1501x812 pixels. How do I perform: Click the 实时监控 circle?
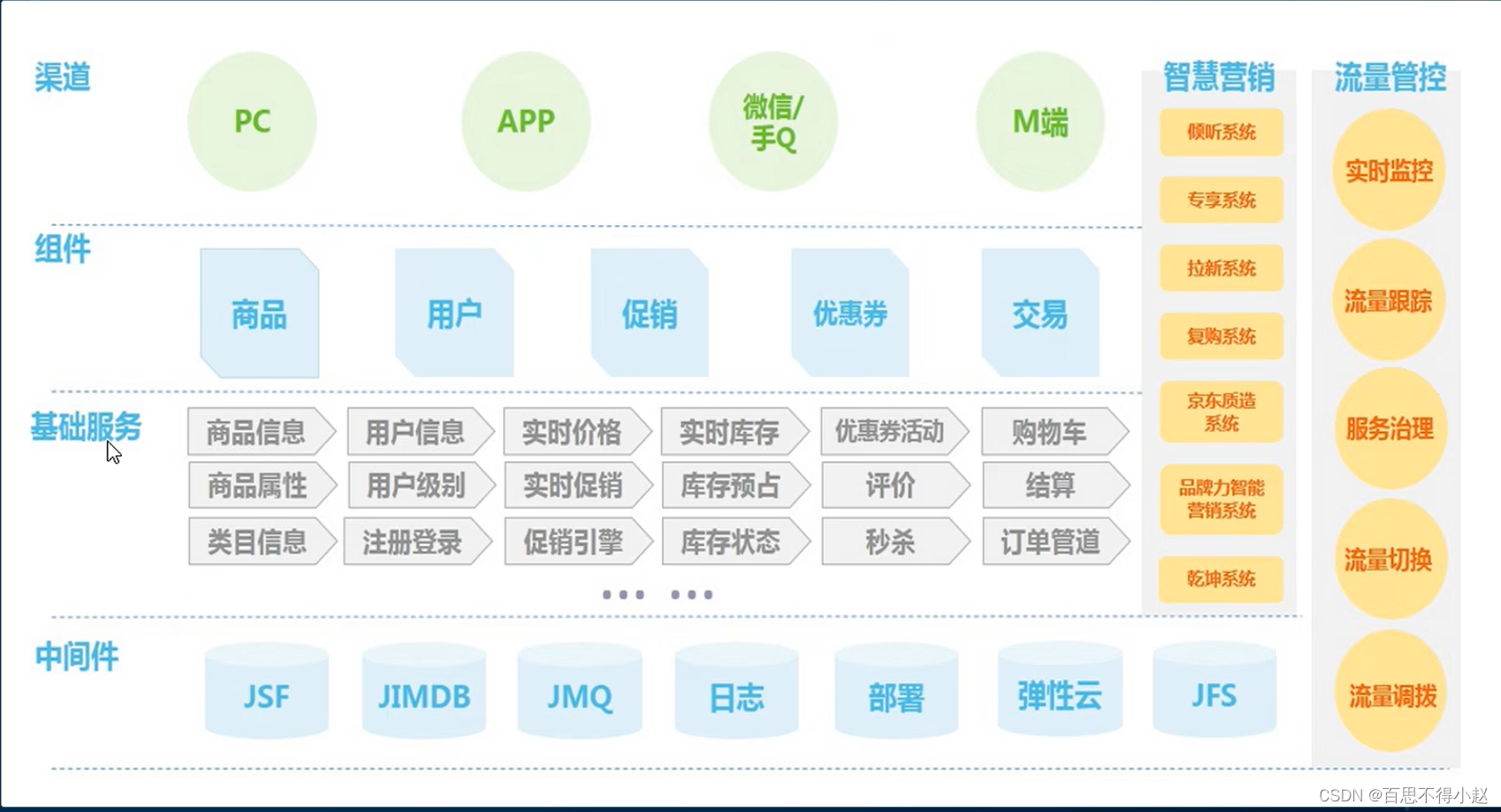point(1389,171)
